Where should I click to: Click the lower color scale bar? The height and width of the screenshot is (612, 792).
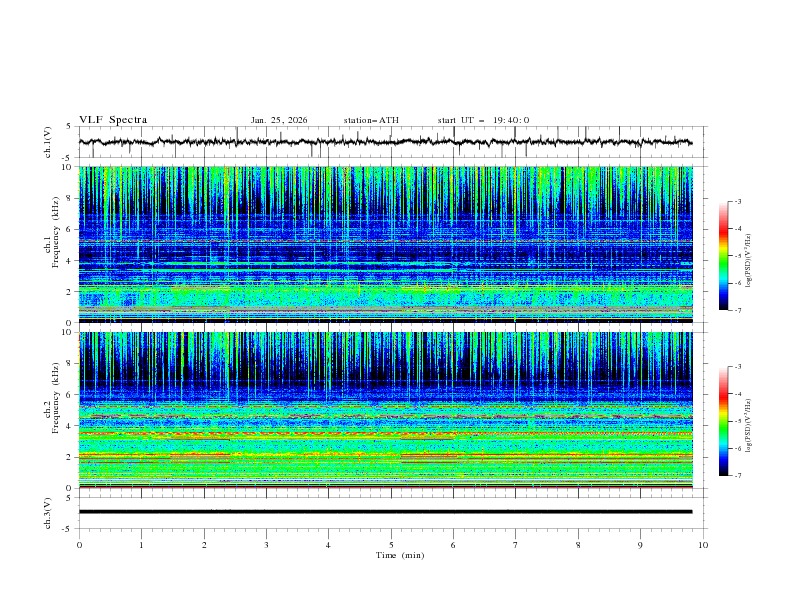[723, 421]
